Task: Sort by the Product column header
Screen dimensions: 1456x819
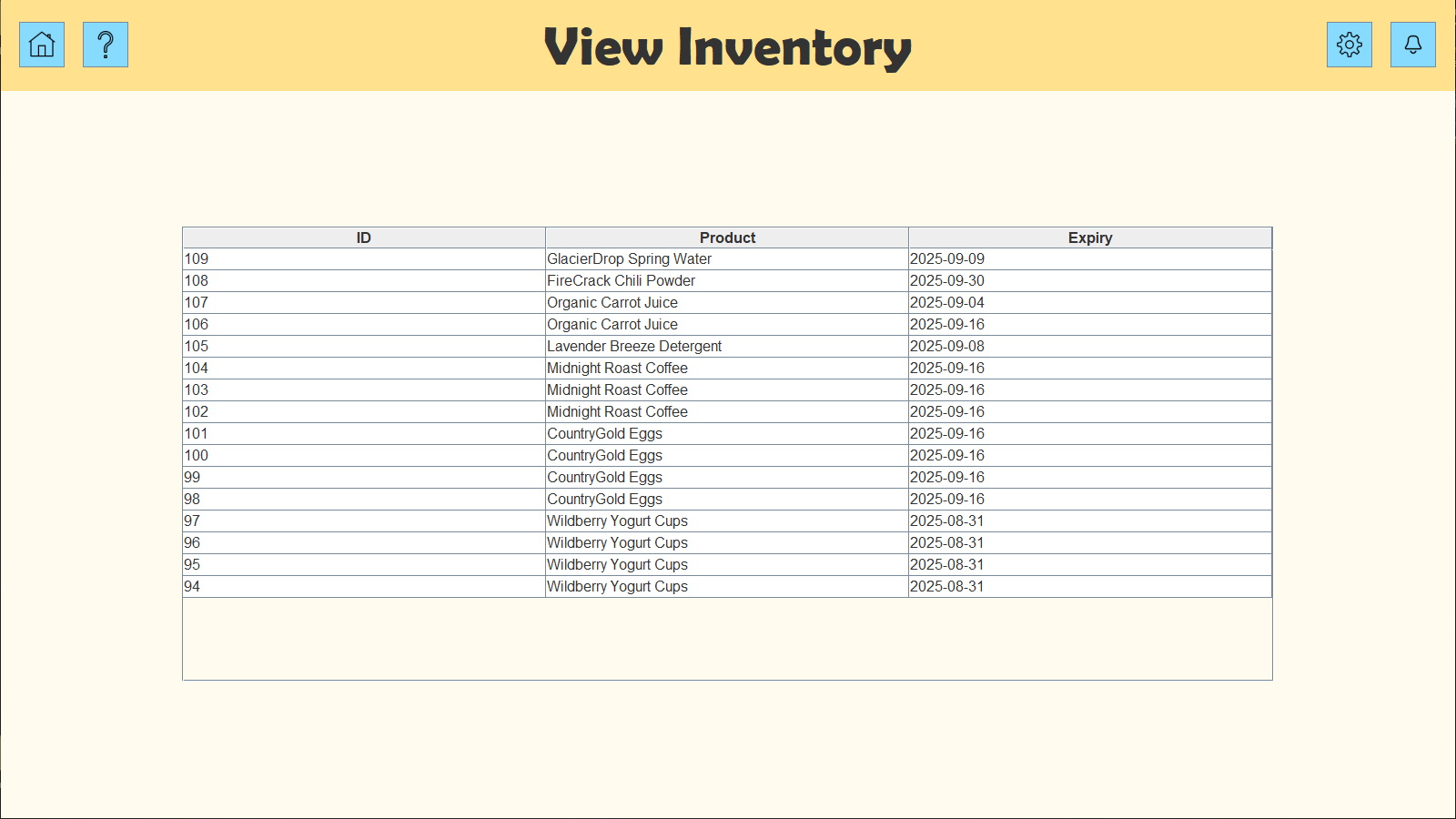Action: tap(727, 238)
